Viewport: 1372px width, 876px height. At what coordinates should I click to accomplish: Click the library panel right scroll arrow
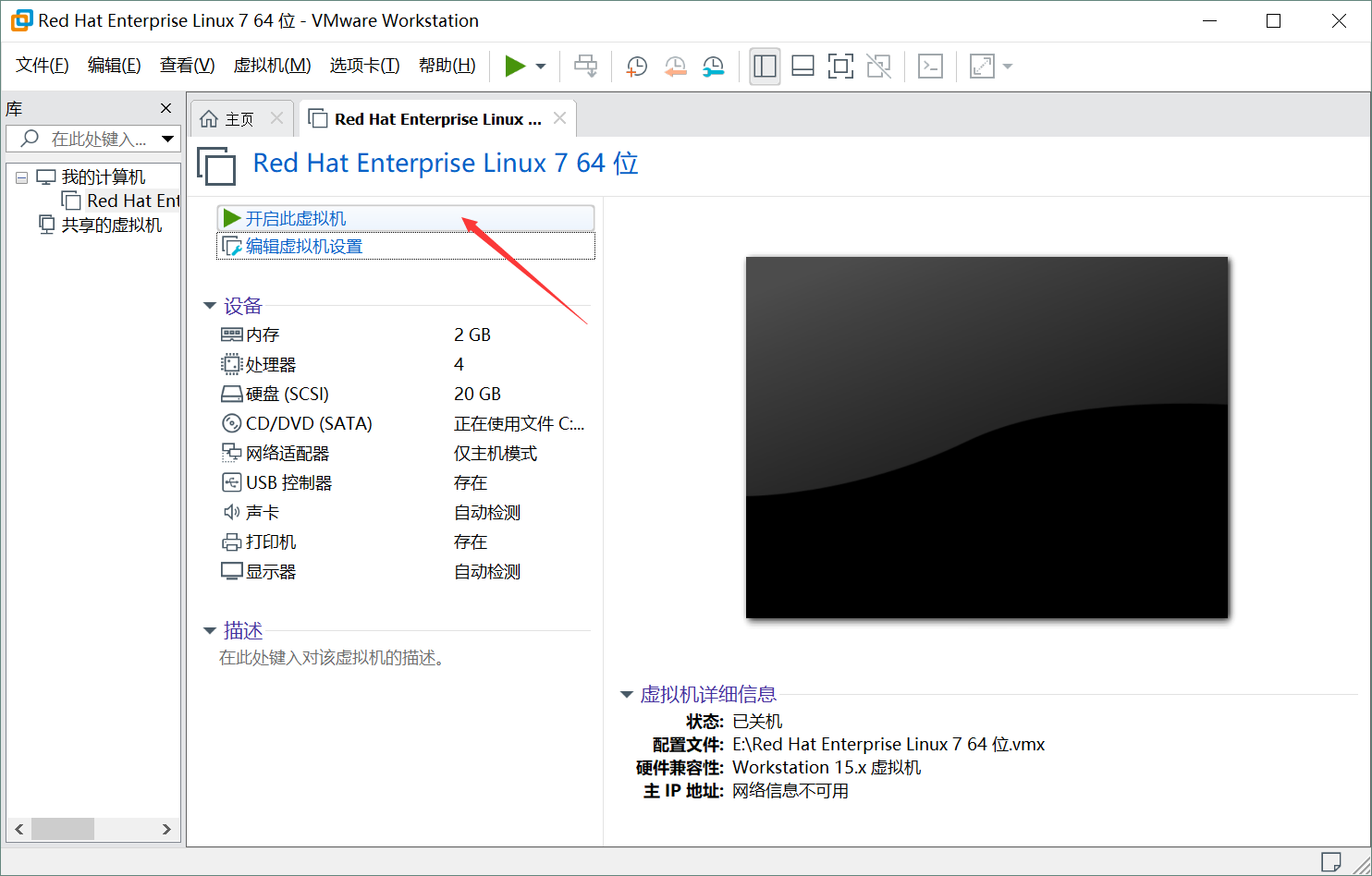point(166,829)
